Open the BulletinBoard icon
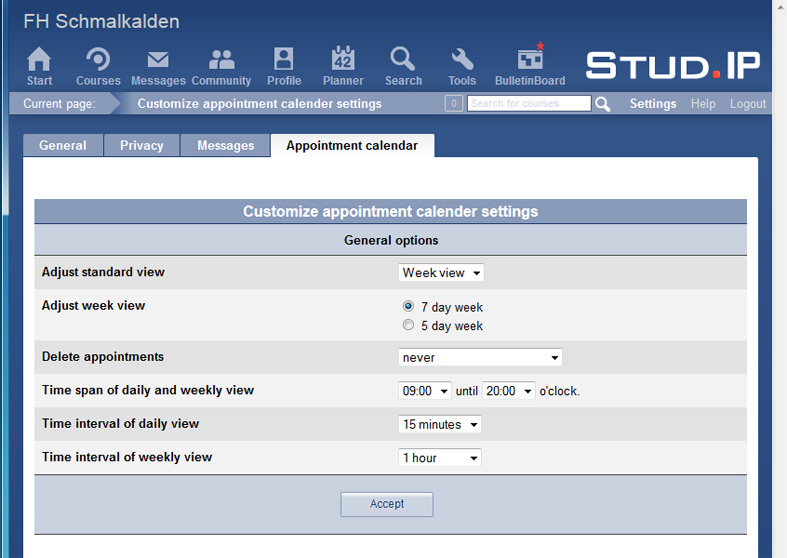Viewport: 787px width, 558px height. (x=531, y=57)
